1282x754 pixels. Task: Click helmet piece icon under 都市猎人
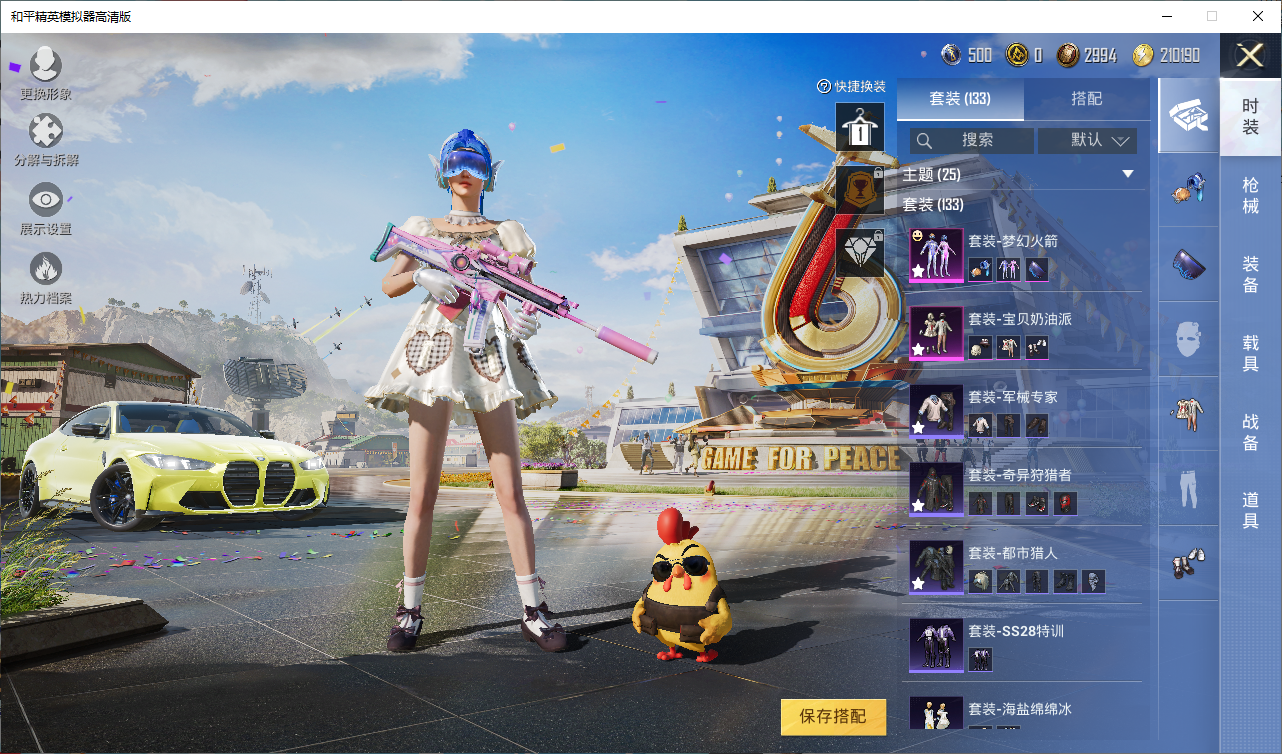[x=980, y=581]
